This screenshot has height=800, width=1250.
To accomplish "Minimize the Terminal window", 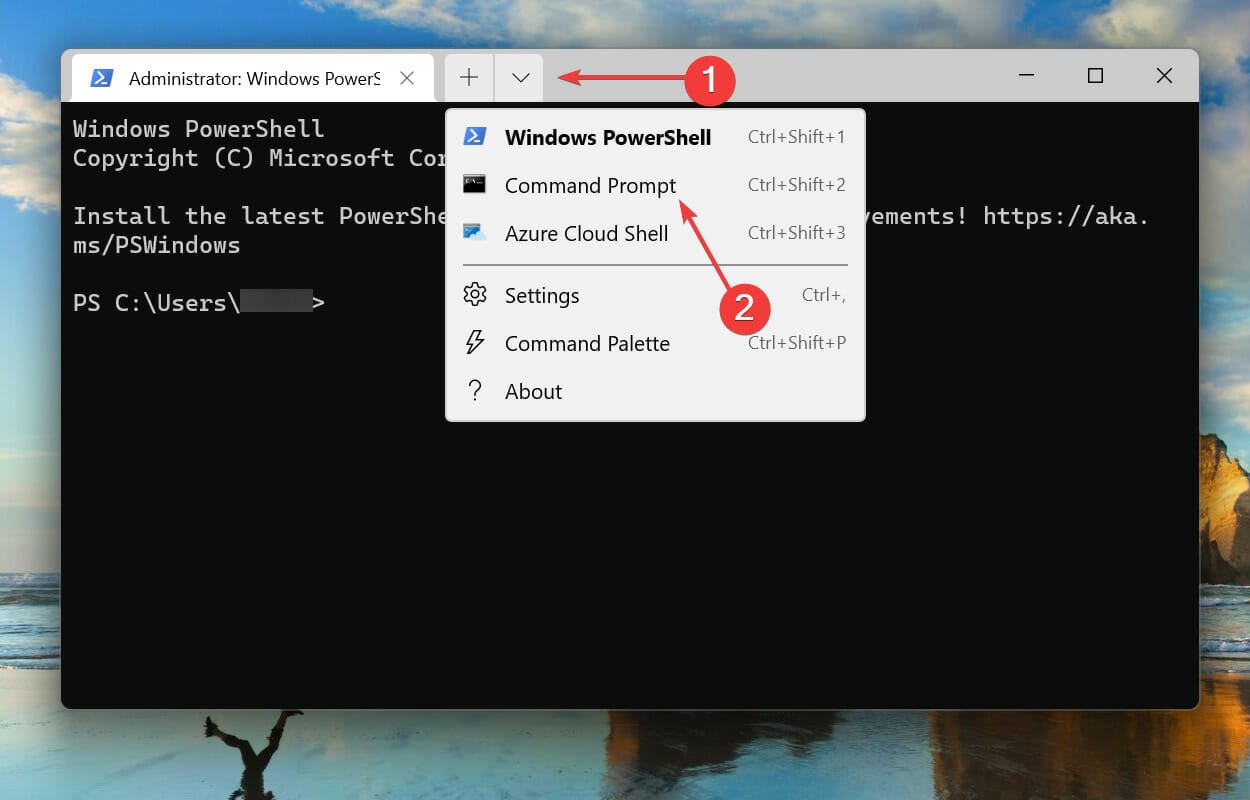I will (1026, 76).
